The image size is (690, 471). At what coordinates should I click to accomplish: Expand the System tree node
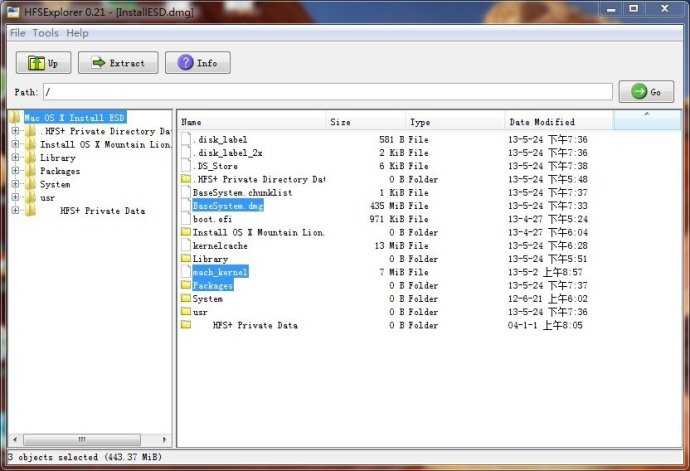point(15,184)
